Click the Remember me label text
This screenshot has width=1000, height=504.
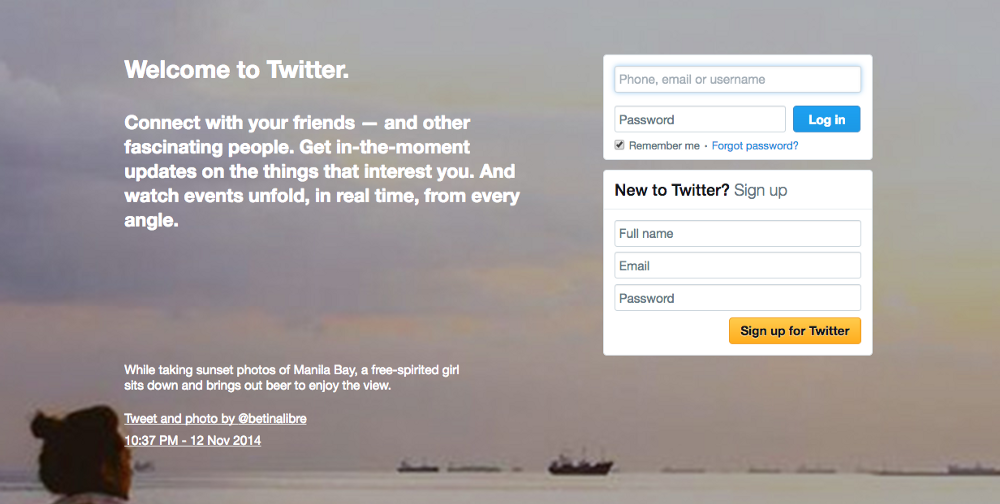coord(664,145)
